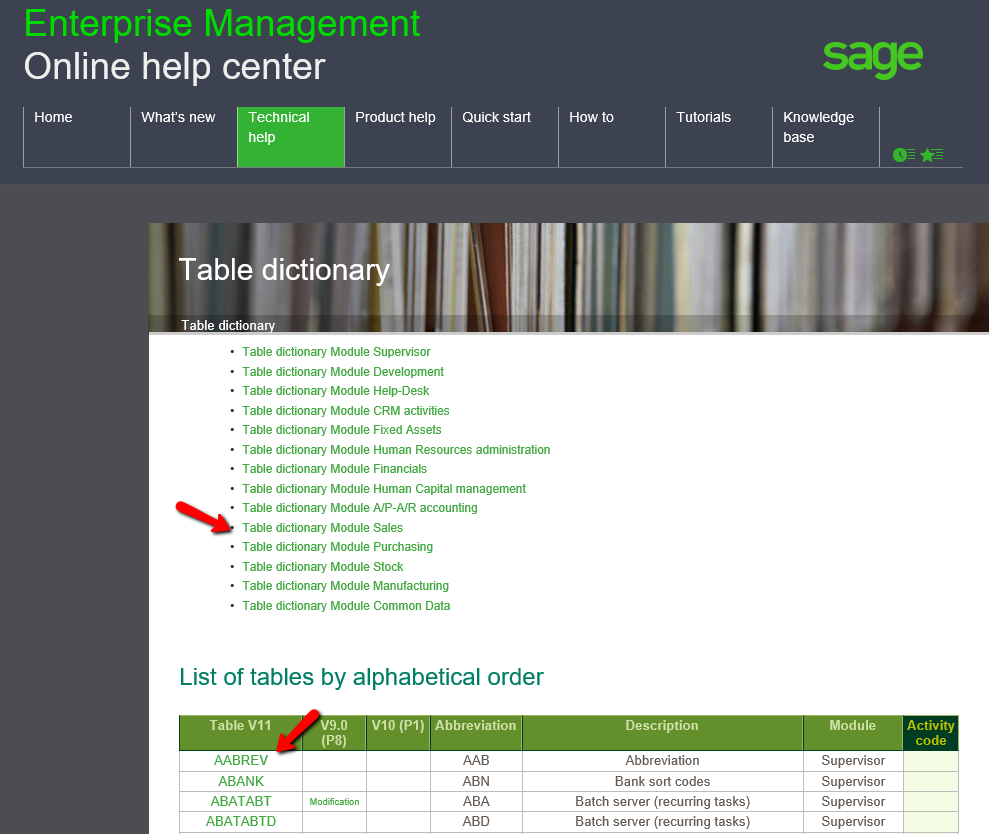Viewport: 989px width, 834px height.
Task: Open the favorites list star icon
Action: pyautogui.click(x=932, y=155)
